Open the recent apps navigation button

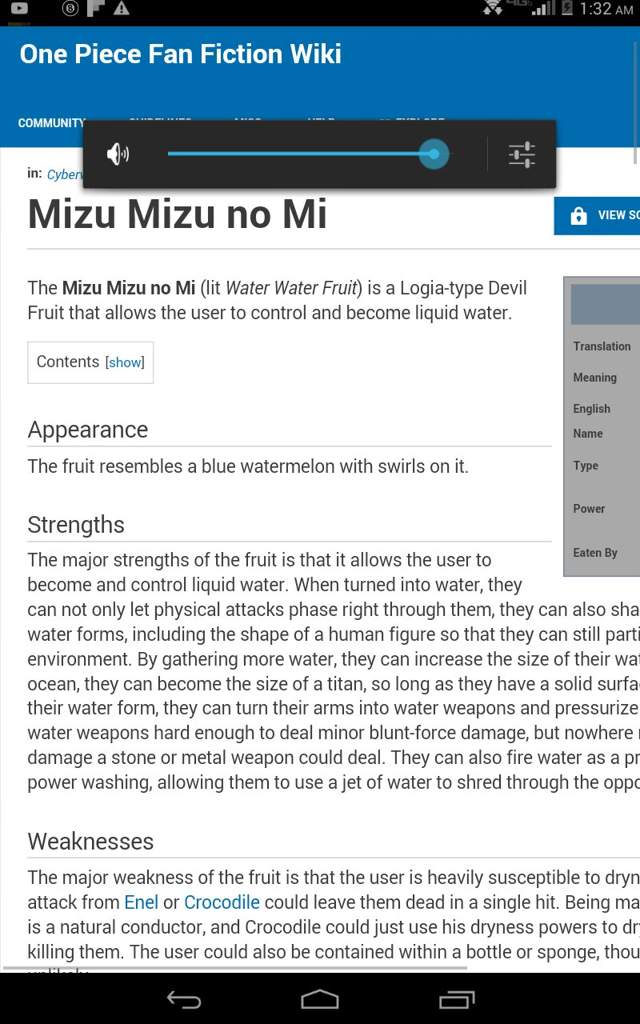(x=456, y=999)
